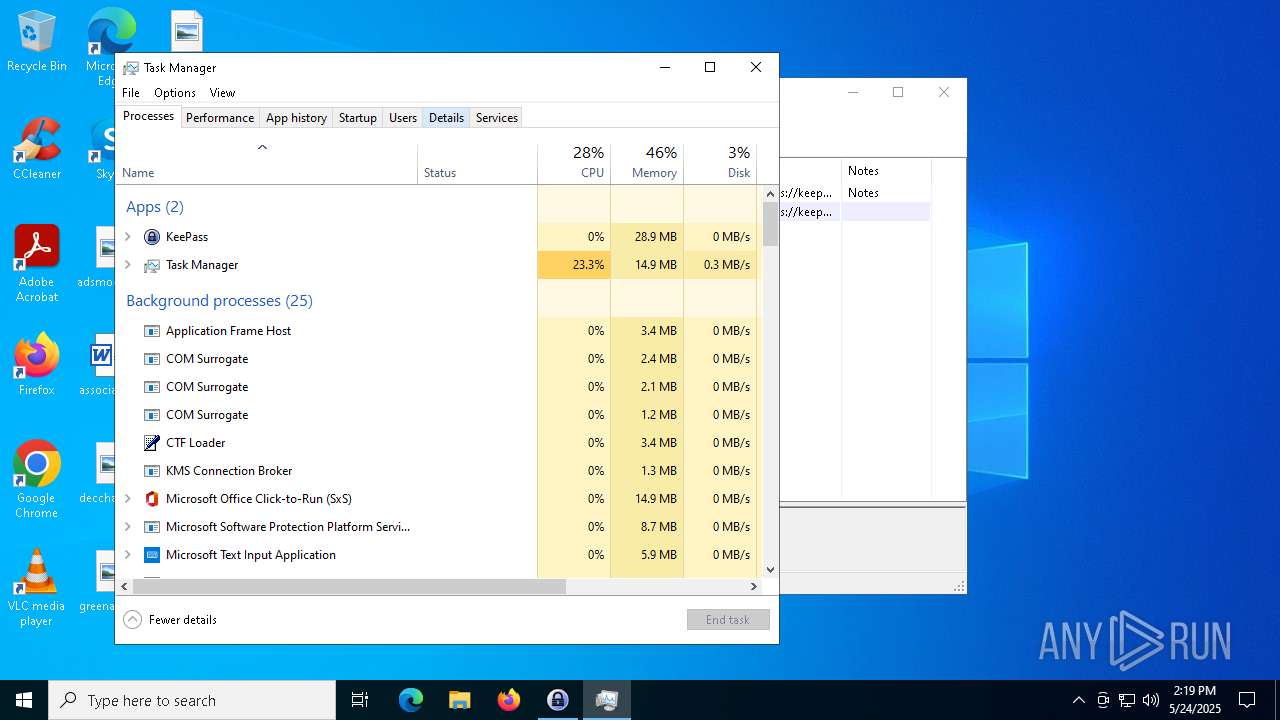Open the File menu
Viewport: 1280px width, 720px height.
[131, 93]
